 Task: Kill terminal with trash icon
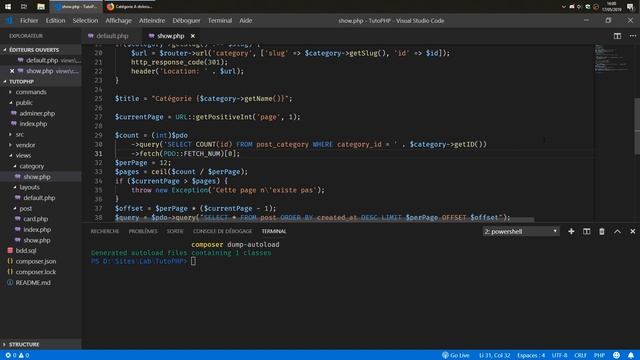pyautogui.click(x=602, y=231)
